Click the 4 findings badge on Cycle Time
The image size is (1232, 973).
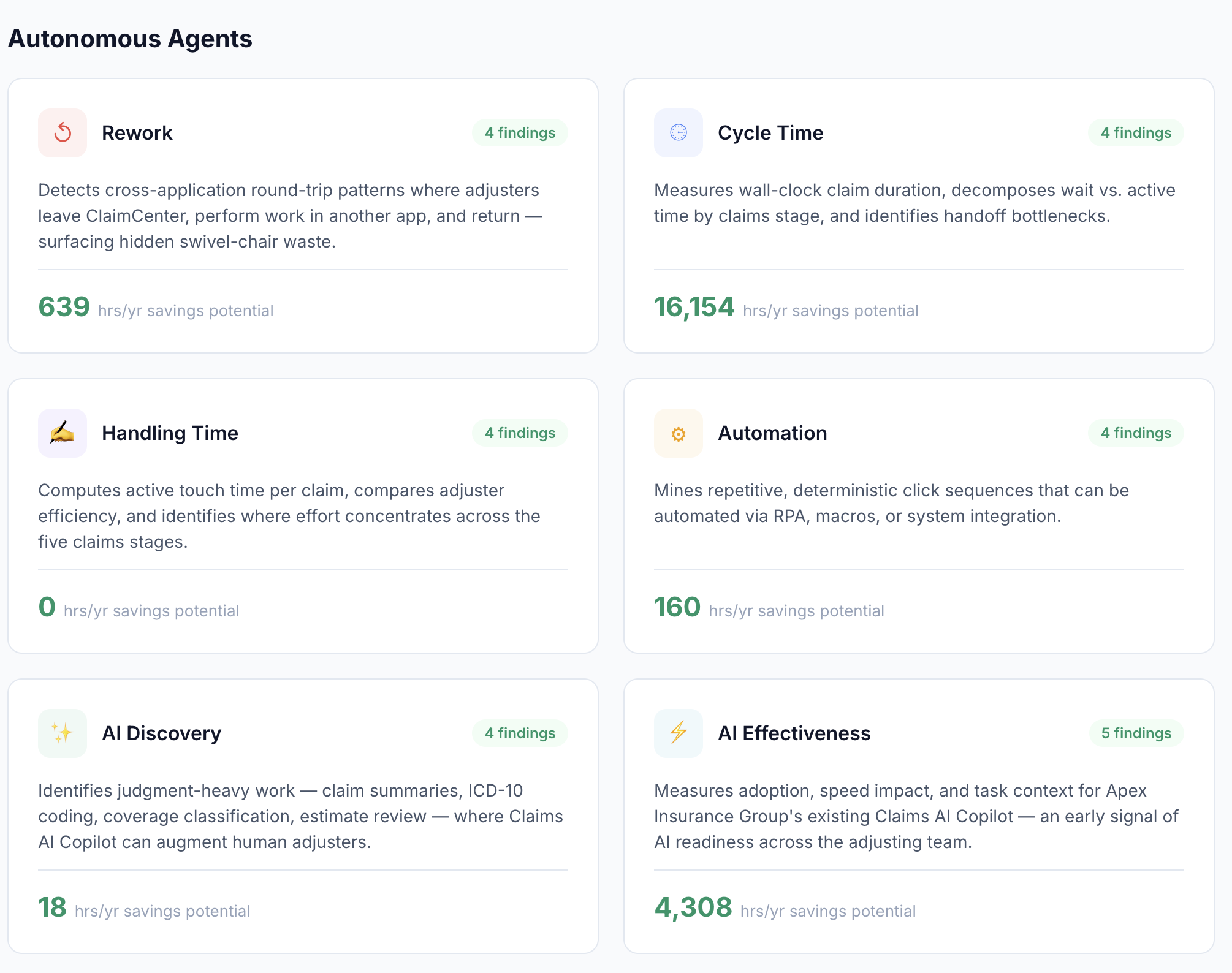tap(1135, 132)
